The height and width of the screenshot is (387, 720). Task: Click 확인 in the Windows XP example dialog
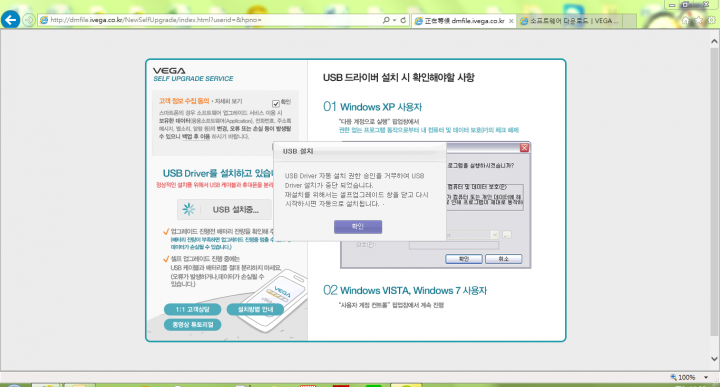coord(464,259)
